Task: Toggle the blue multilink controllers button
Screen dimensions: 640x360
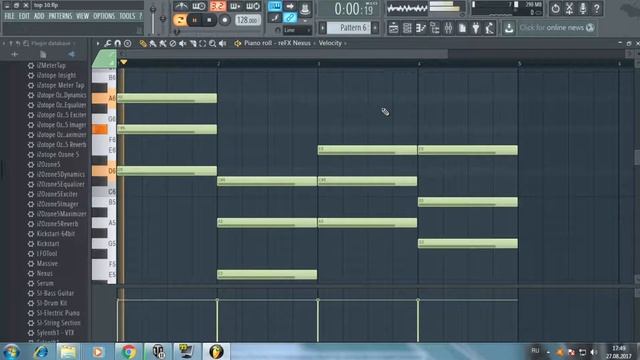Action: coord(290,18)
